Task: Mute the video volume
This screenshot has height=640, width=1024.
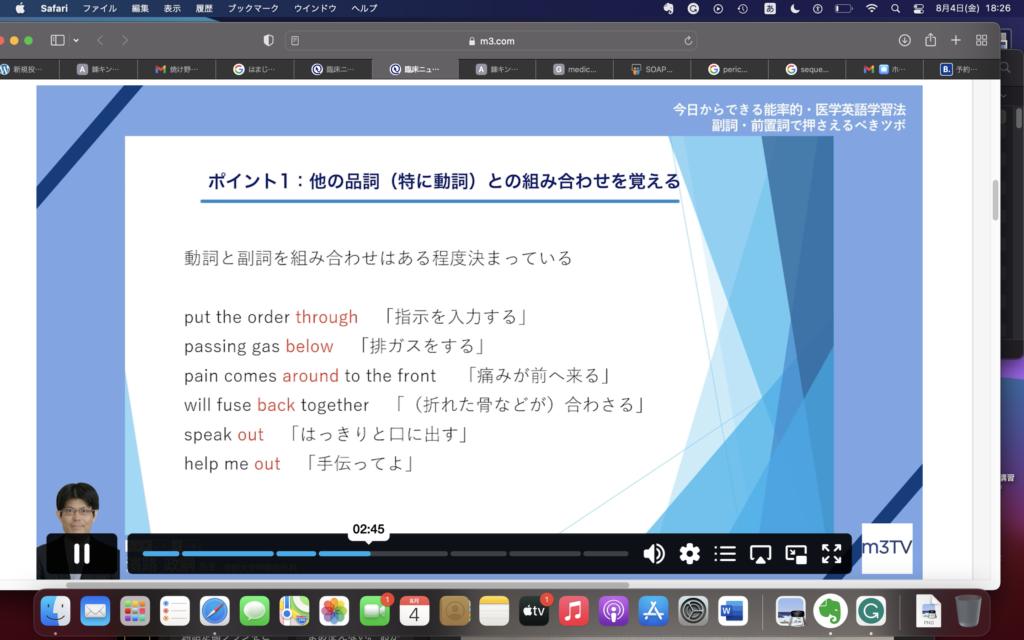Action: tap(654, 554)
